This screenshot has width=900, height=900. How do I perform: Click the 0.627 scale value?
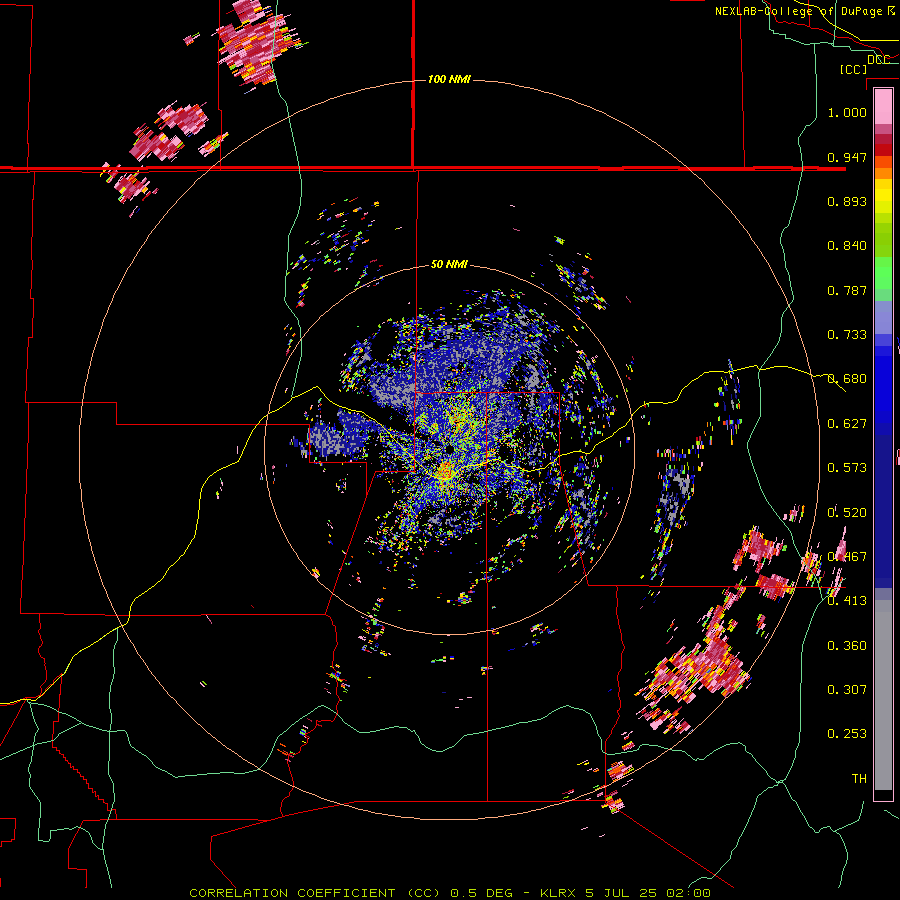click(x=847, y=424)
